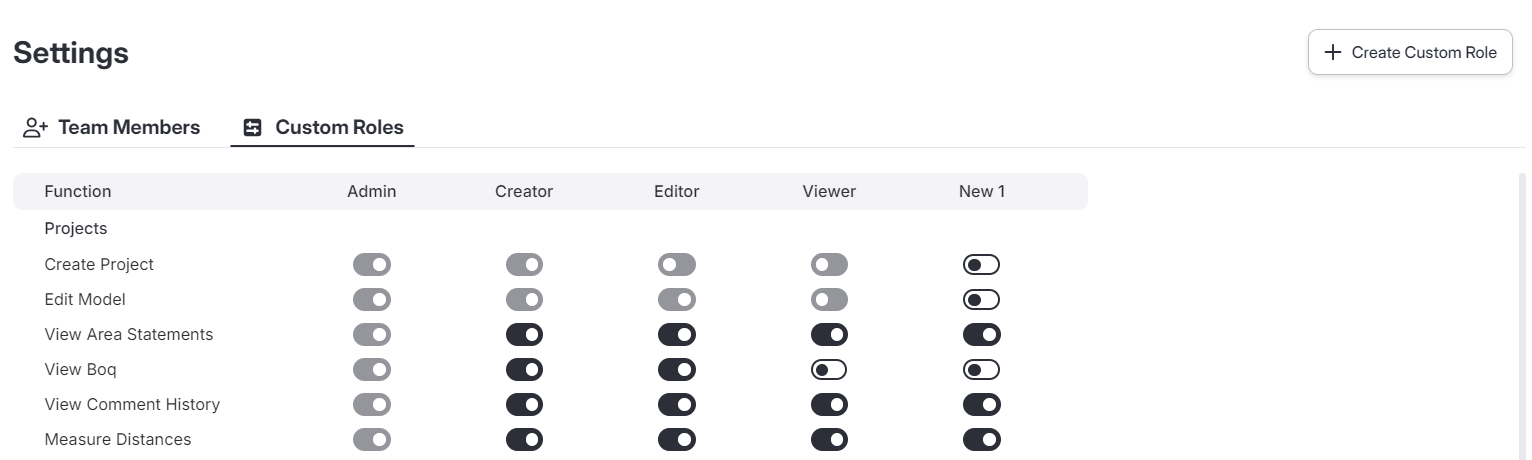This screenshot has height=460, width=1532.
Task: Disable View Boq for Editor
Action: point(677,370)
